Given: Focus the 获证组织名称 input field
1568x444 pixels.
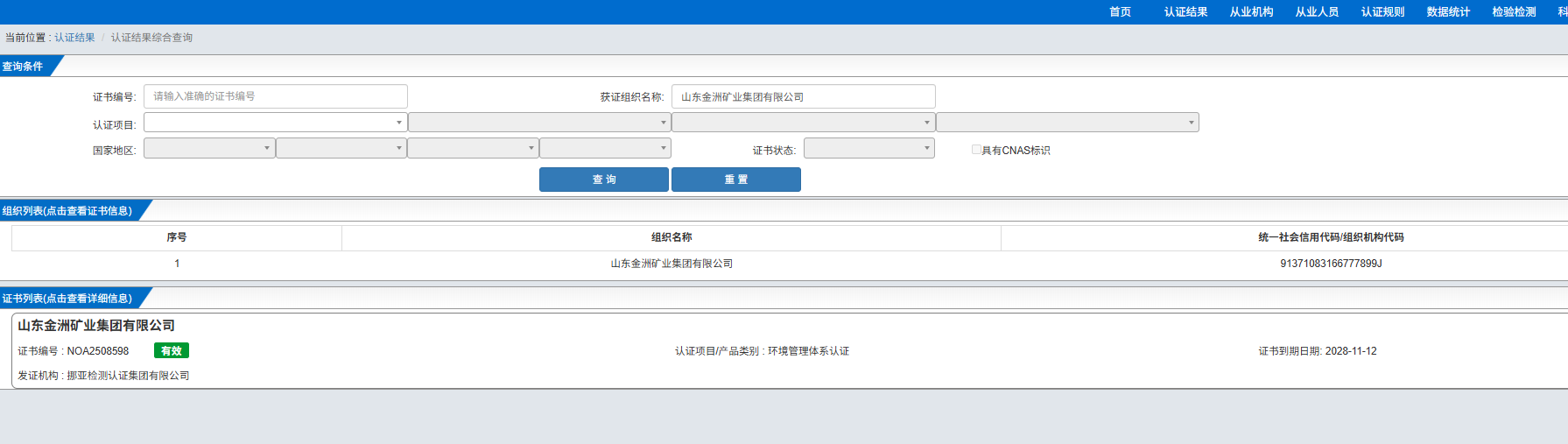Looking at the screenshot, I should coord(803,96).
